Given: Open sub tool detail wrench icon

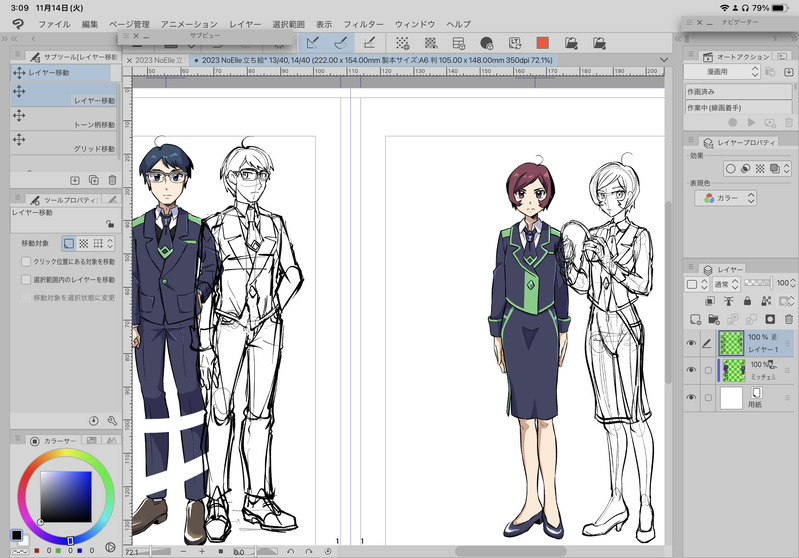Looking at the screenshot, I should pos(112,420).
